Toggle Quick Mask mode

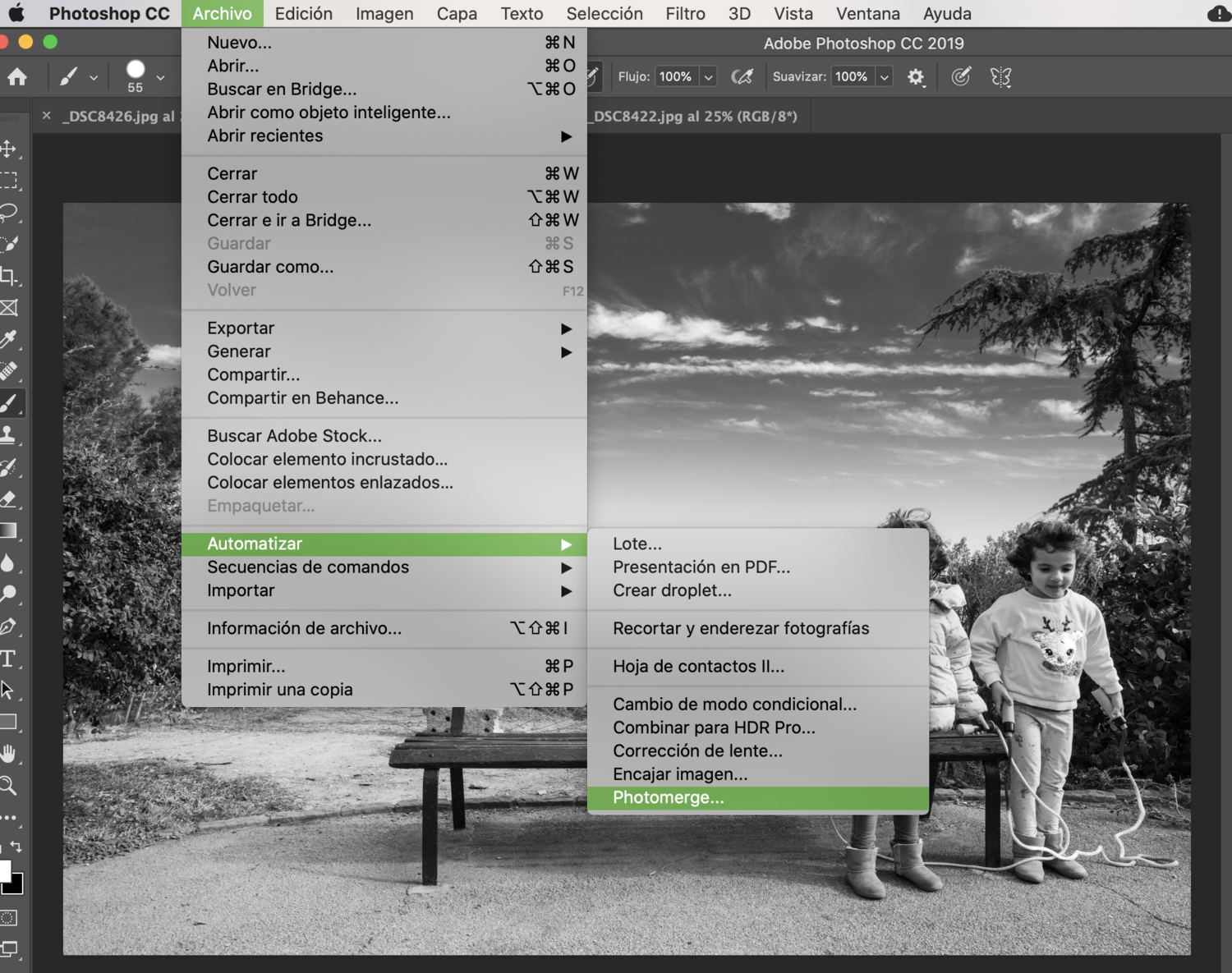tap(9, 918)
